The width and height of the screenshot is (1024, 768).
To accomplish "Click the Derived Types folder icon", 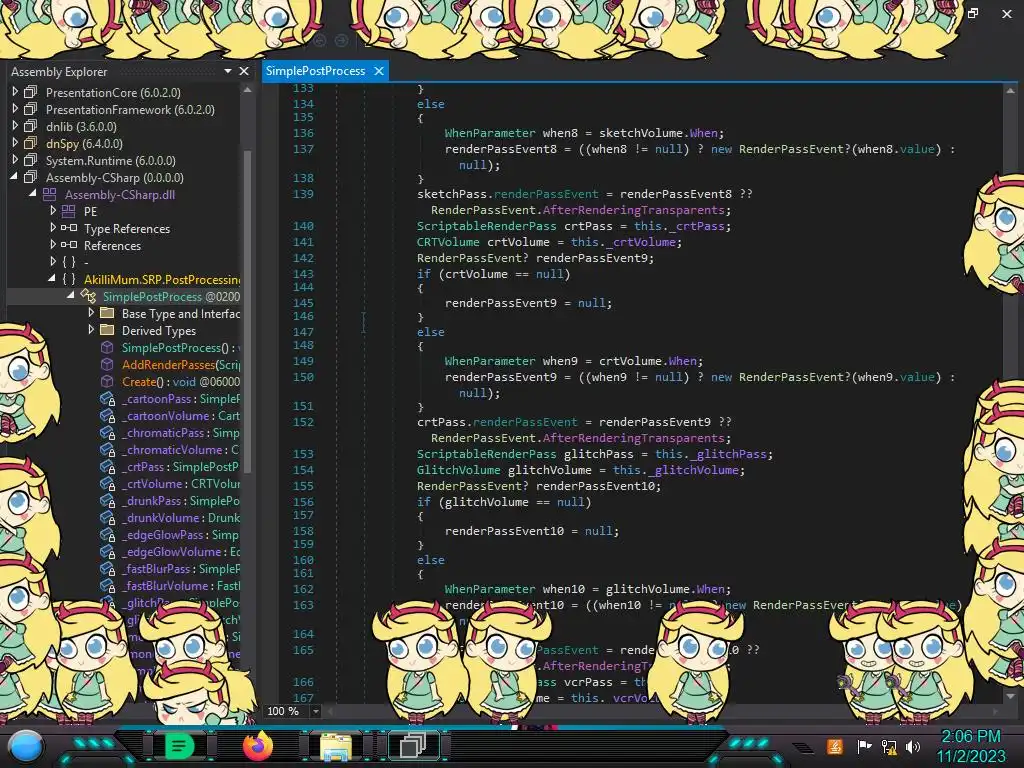I will coord(107,330).
